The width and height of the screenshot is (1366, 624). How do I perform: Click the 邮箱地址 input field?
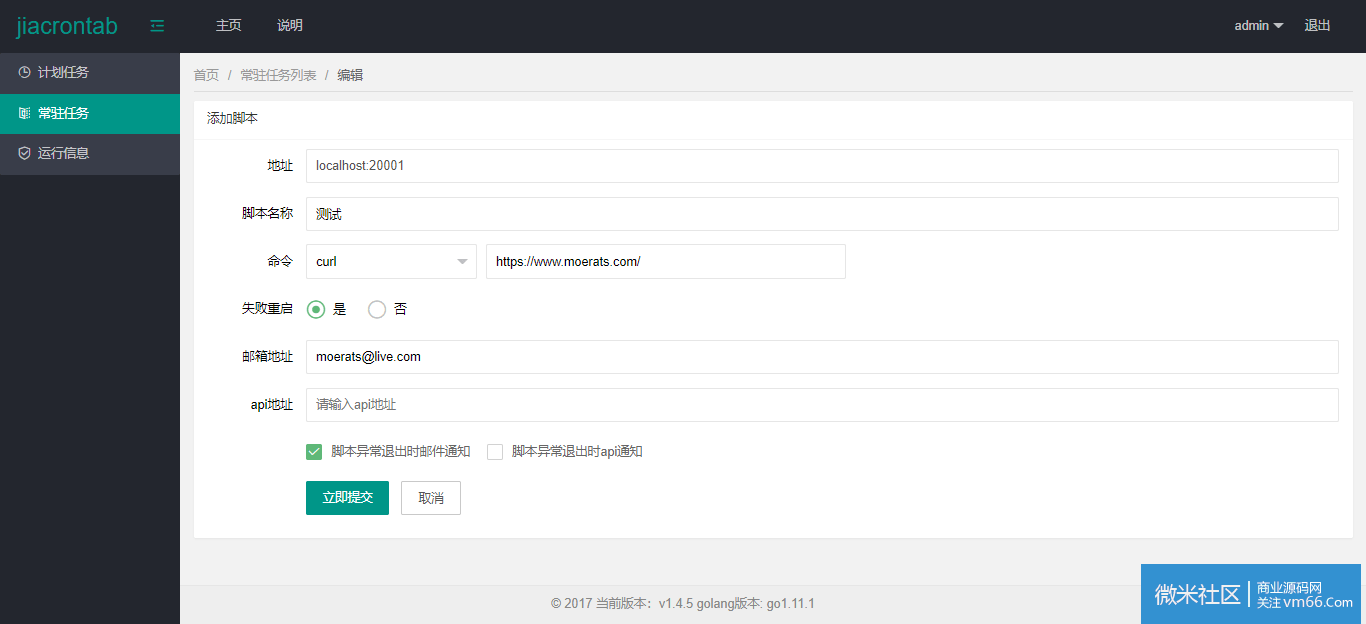822,357
